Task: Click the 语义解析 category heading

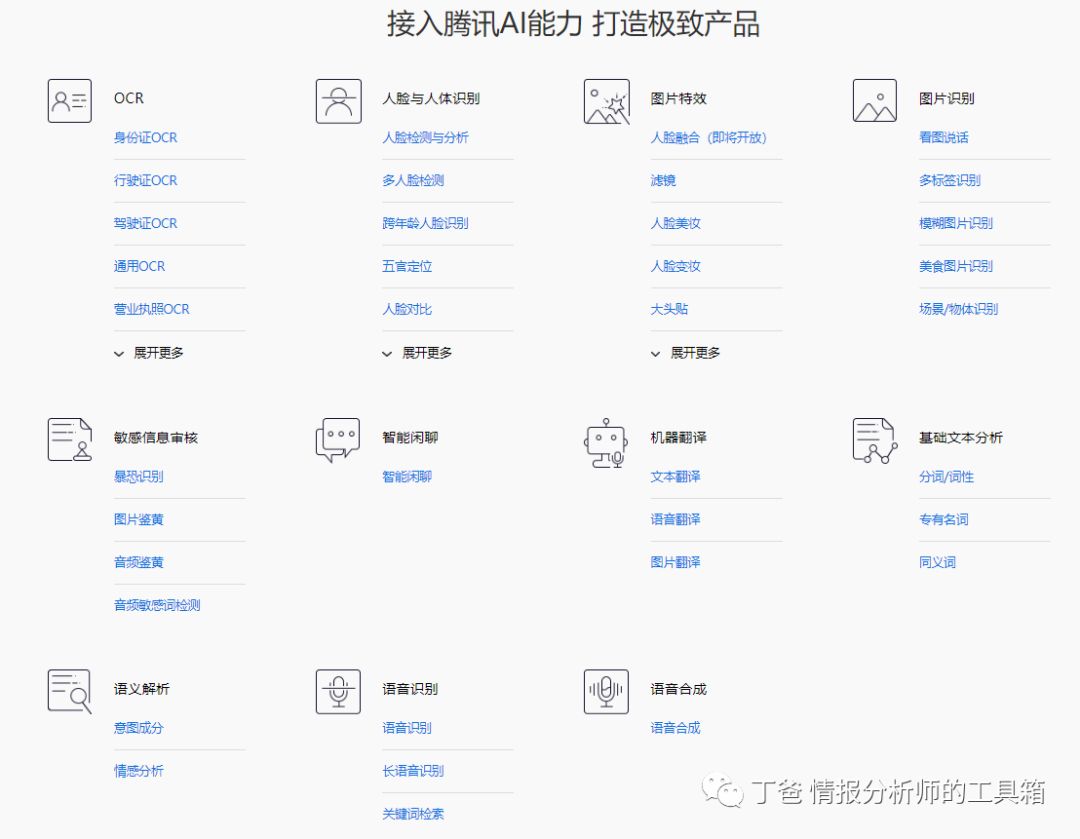Action: tap(142, 689)
